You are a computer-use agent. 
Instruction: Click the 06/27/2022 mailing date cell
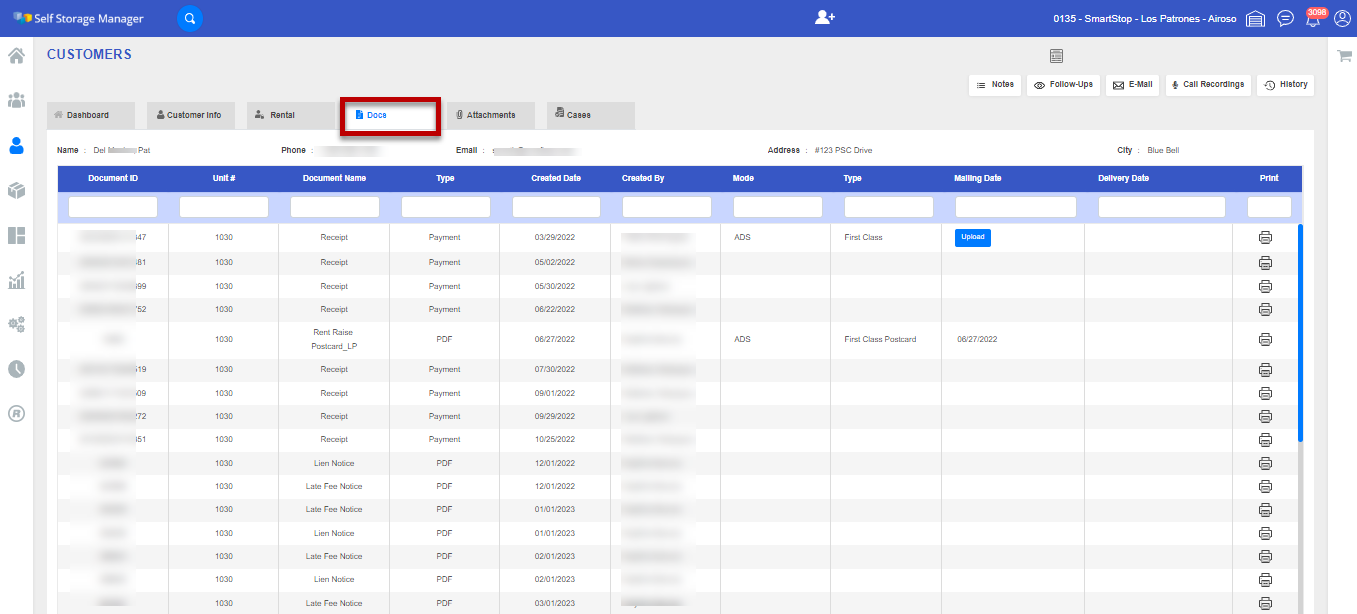977,340
